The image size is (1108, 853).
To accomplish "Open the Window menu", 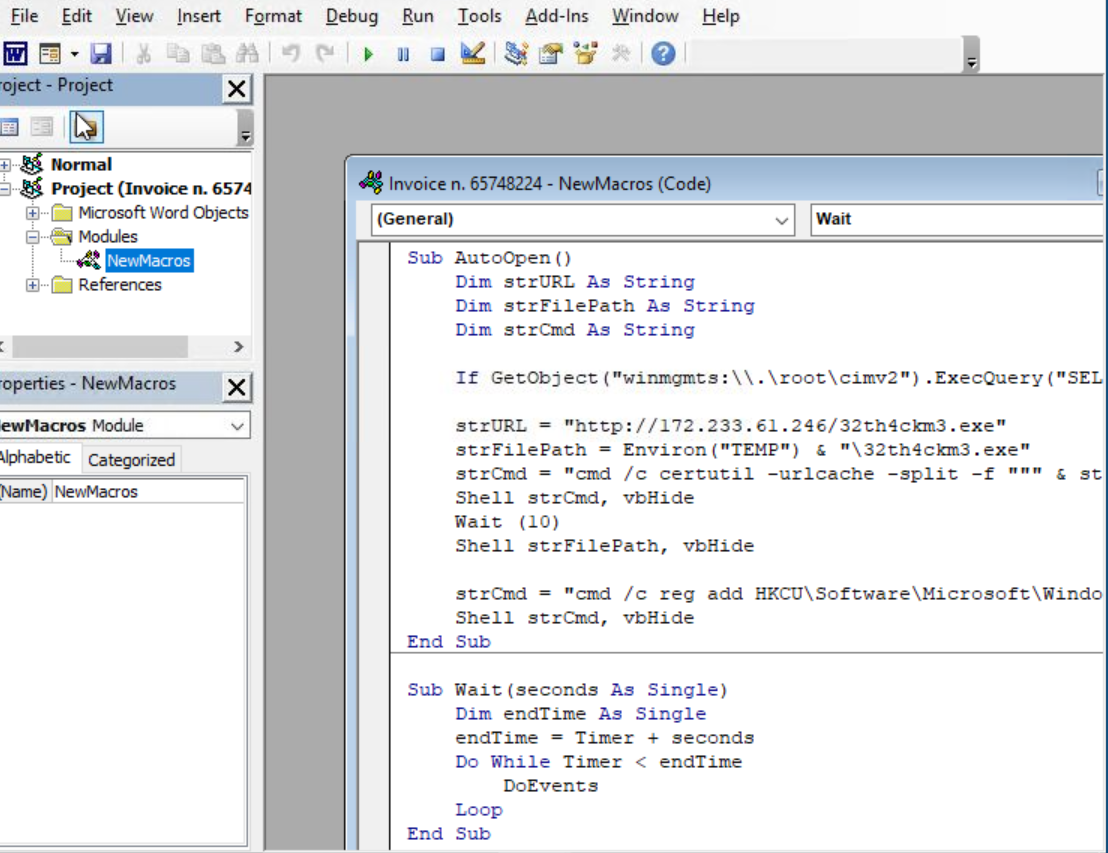I will click(645, 16).
